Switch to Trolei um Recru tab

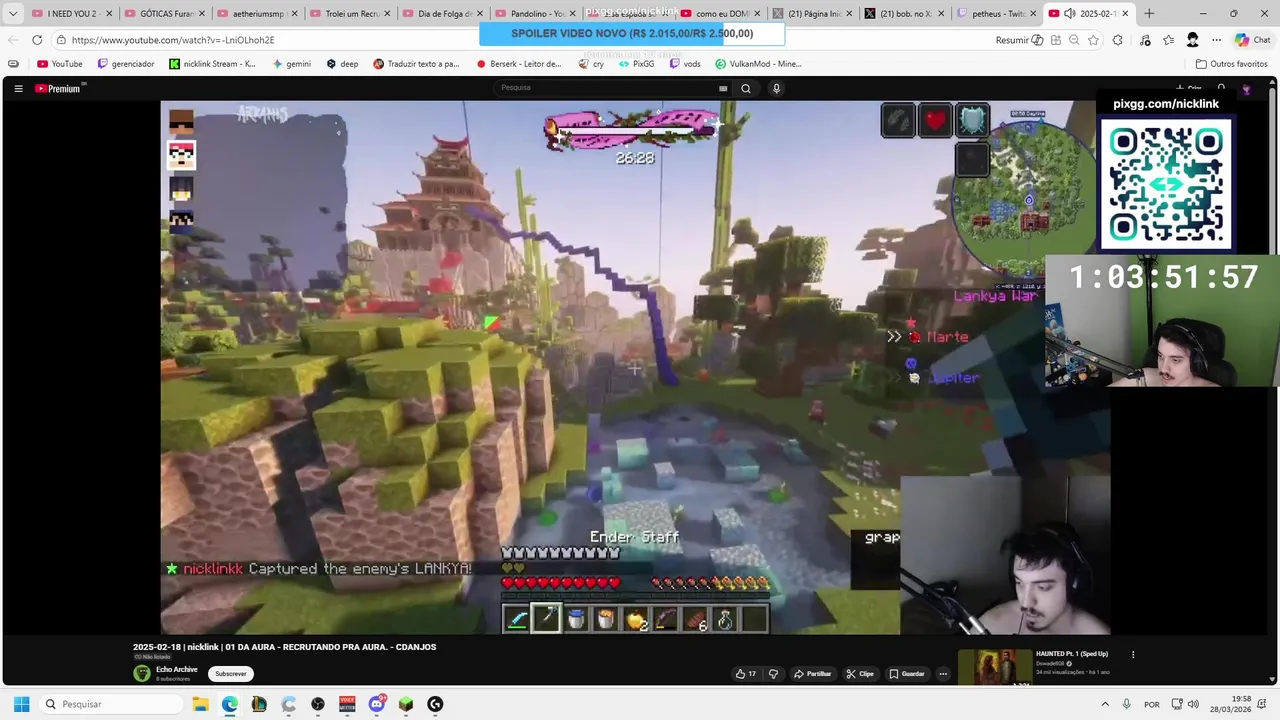[350, 13]
